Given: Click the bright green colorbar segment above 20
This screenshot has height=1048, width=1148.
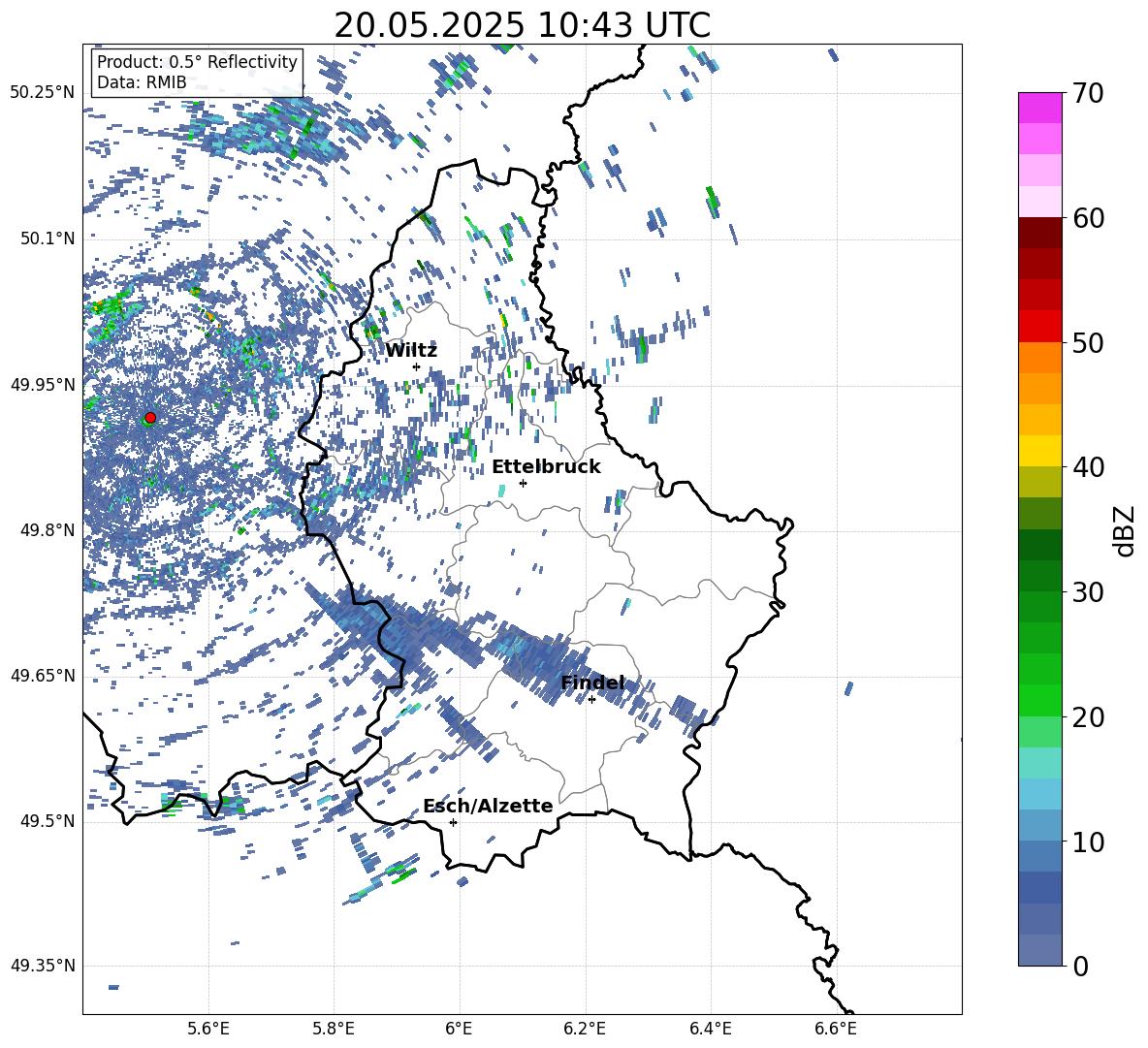Looking at the screenshot, I should click(x=1039, y=700).
